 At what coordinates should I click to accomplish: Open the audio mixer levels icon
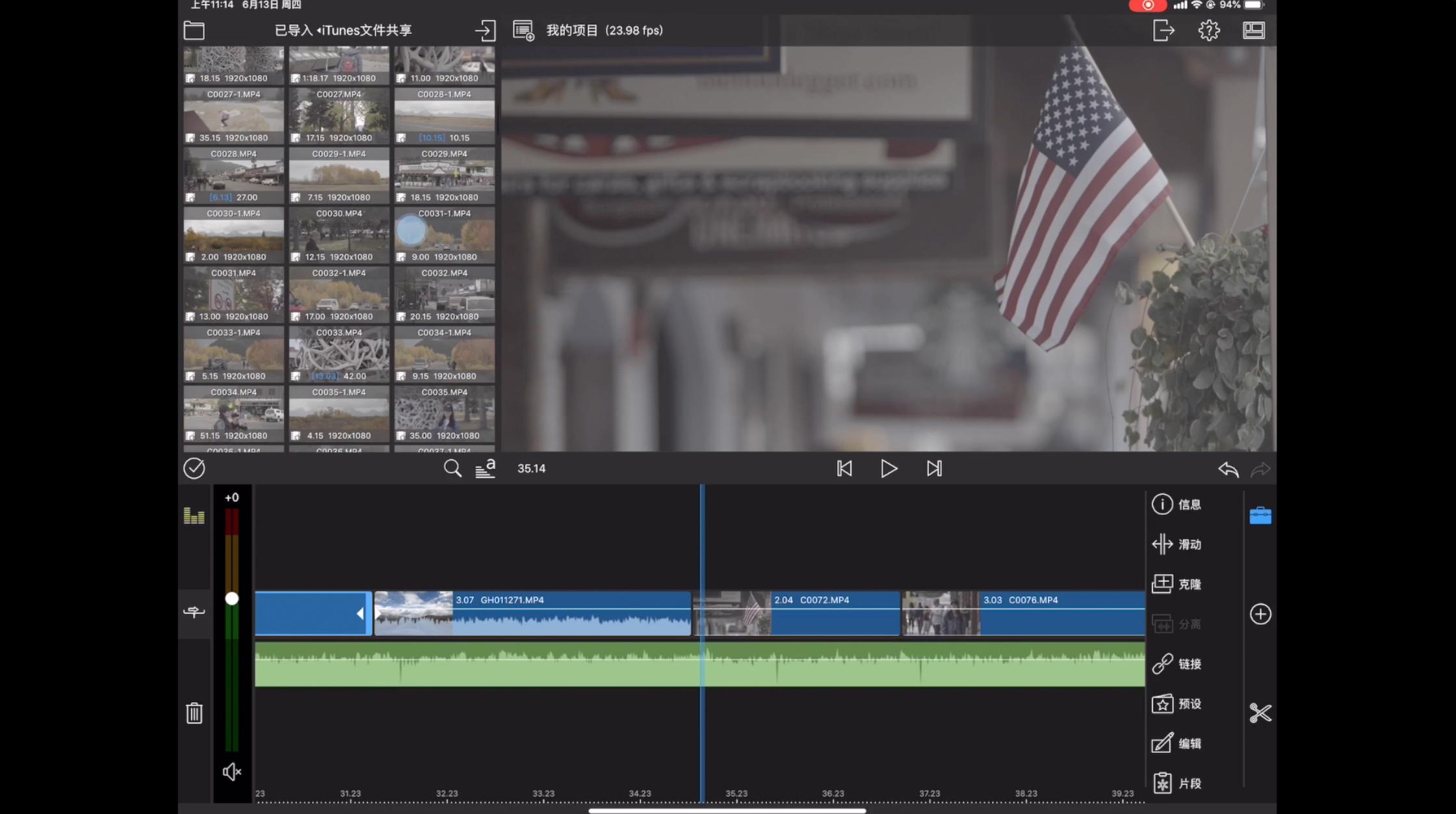click(x=194, y=516)
